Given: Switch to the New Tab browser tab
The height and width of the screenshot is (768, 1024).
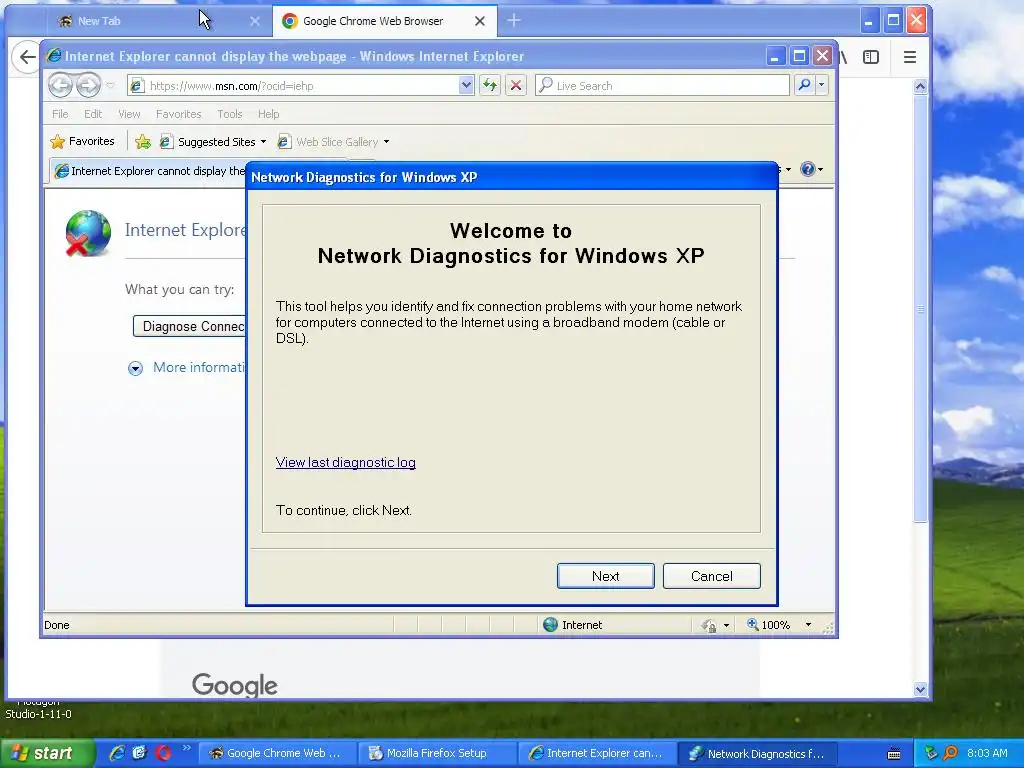Looking at the screenshot, I should click(x=150, y=21).
